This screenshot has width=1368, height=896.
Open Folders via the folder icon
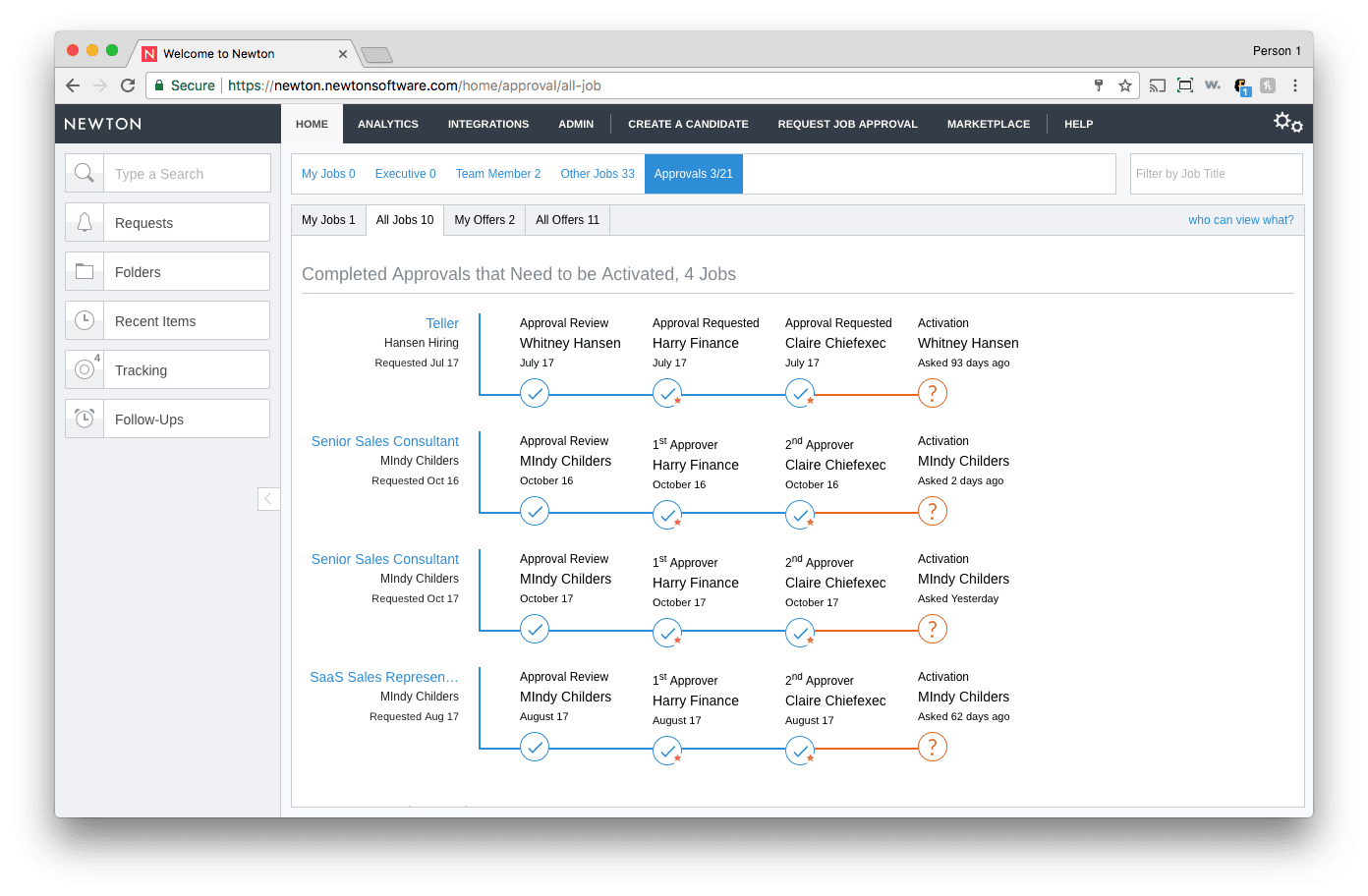tap(85, 270)
